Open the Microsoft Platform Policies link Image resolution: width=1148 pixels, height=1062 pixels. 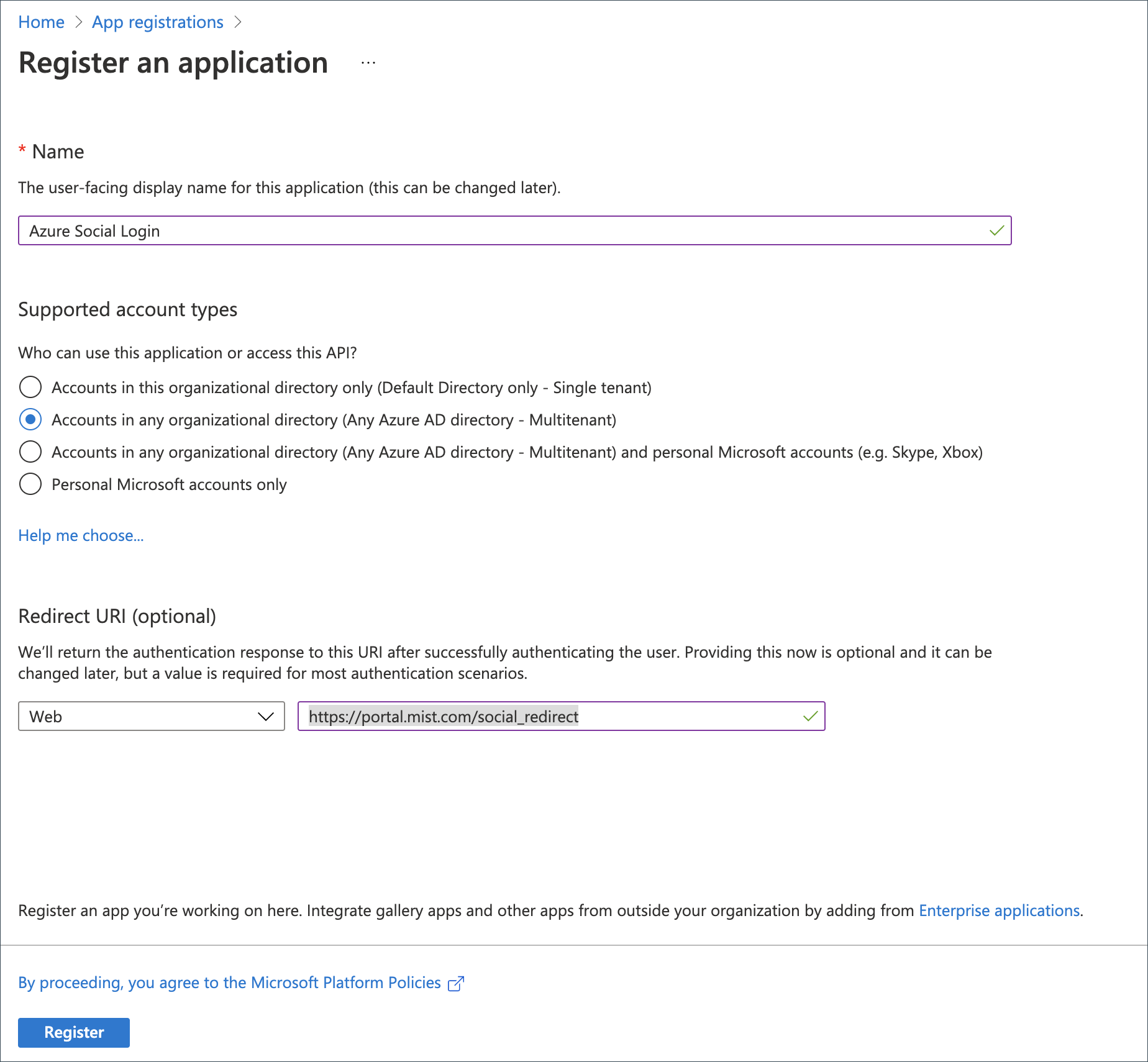tap(229, 983)
